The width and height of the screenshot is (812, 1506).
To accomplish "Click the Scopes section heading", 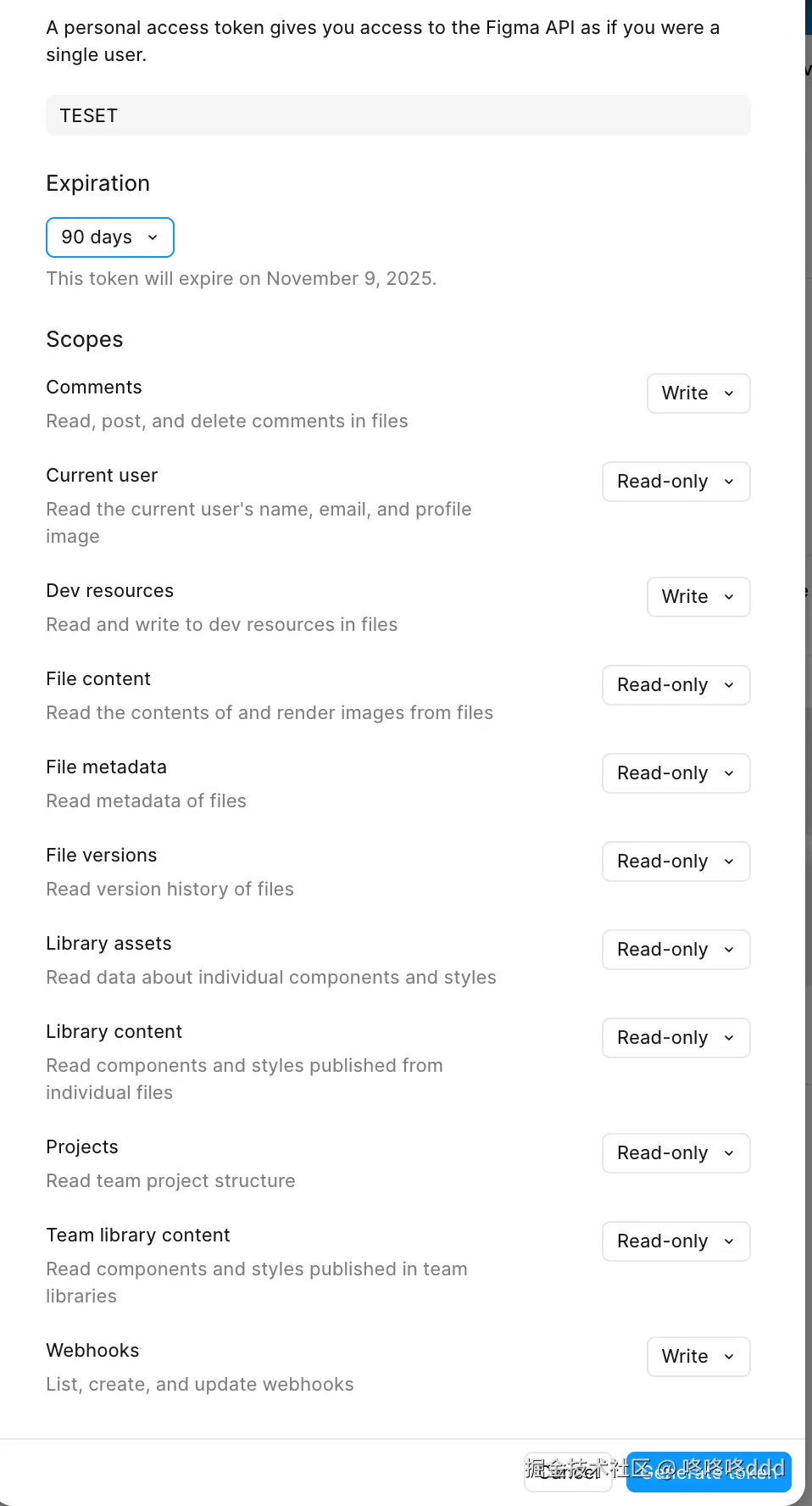I will [85, 340].
